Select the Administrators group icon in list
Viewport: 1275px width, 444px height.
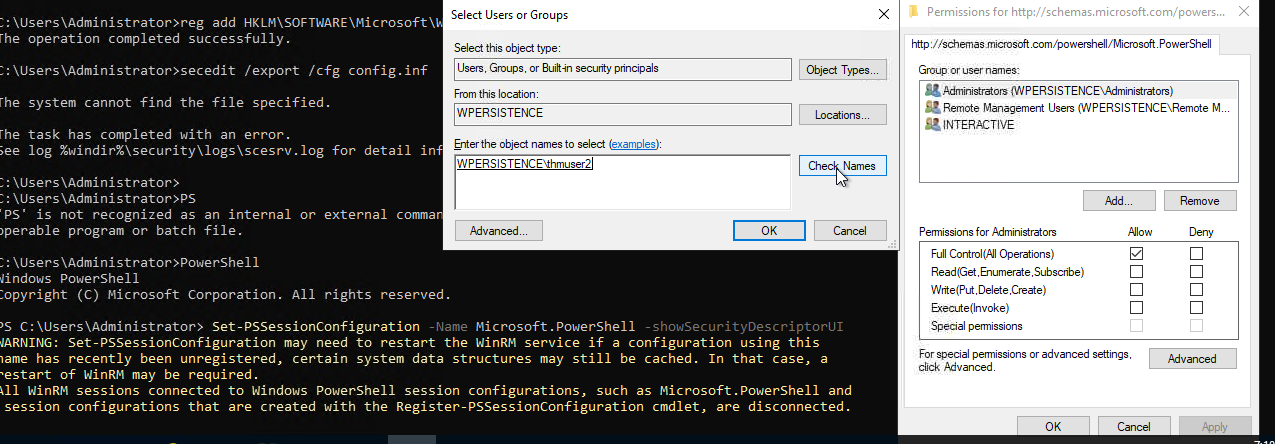(933, 91)
